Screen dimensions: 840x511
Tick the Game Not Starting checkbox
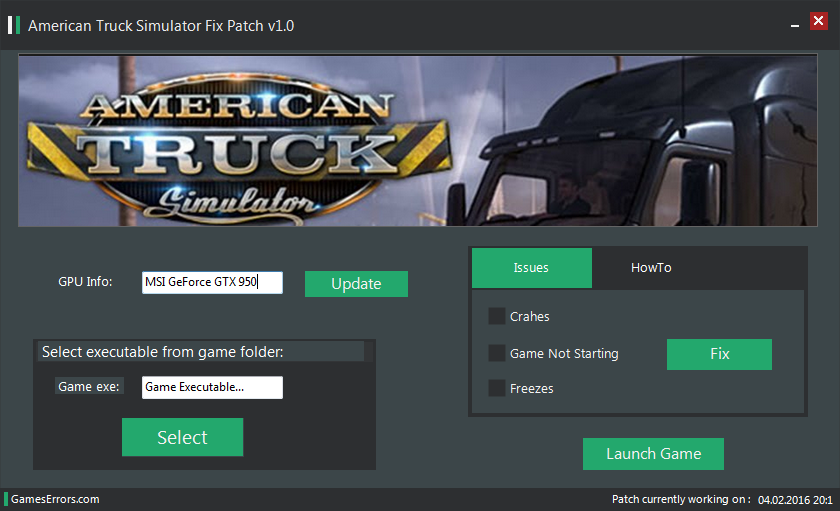tap(497, 353)
